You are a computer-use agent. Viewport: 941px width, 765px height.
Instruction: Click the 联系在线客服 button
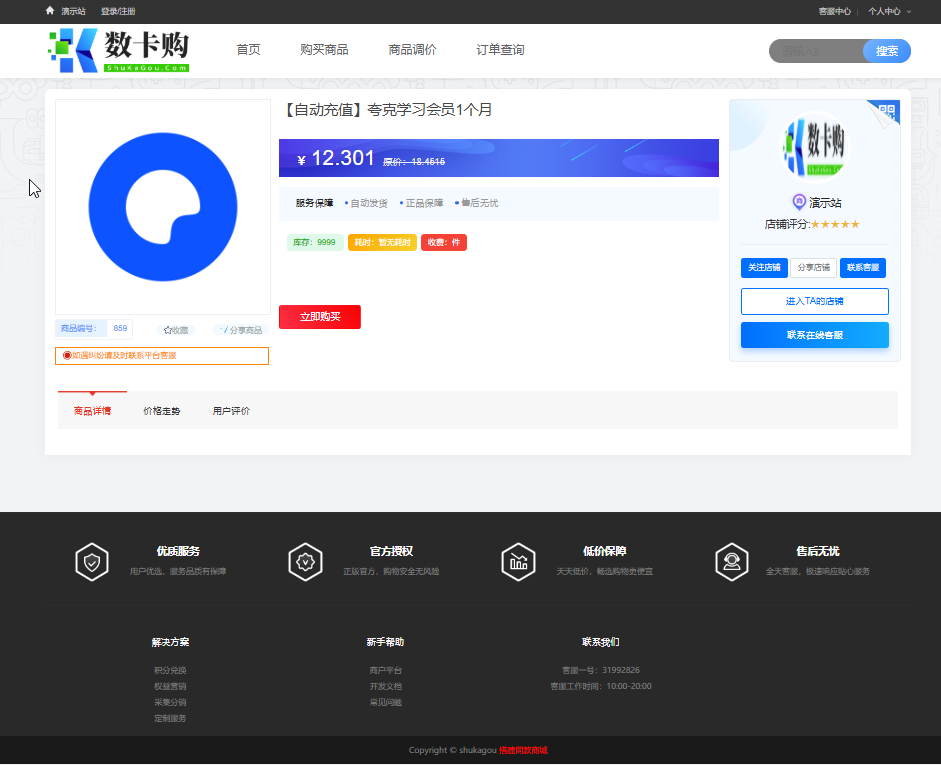814,335
